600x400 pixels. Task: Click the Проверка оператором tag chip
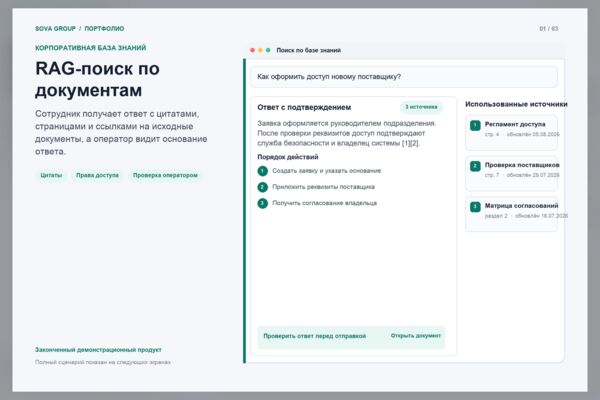coord(165,175)
